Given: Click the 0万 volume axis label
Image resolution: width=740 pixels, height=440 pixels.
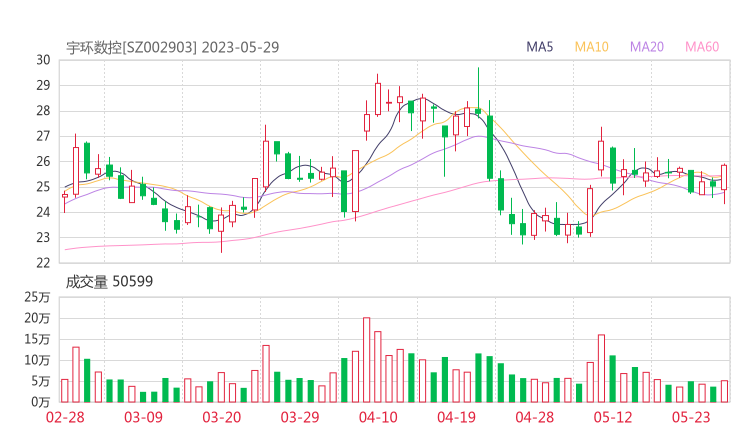Looking at the screenshot, I should (40, 402).
